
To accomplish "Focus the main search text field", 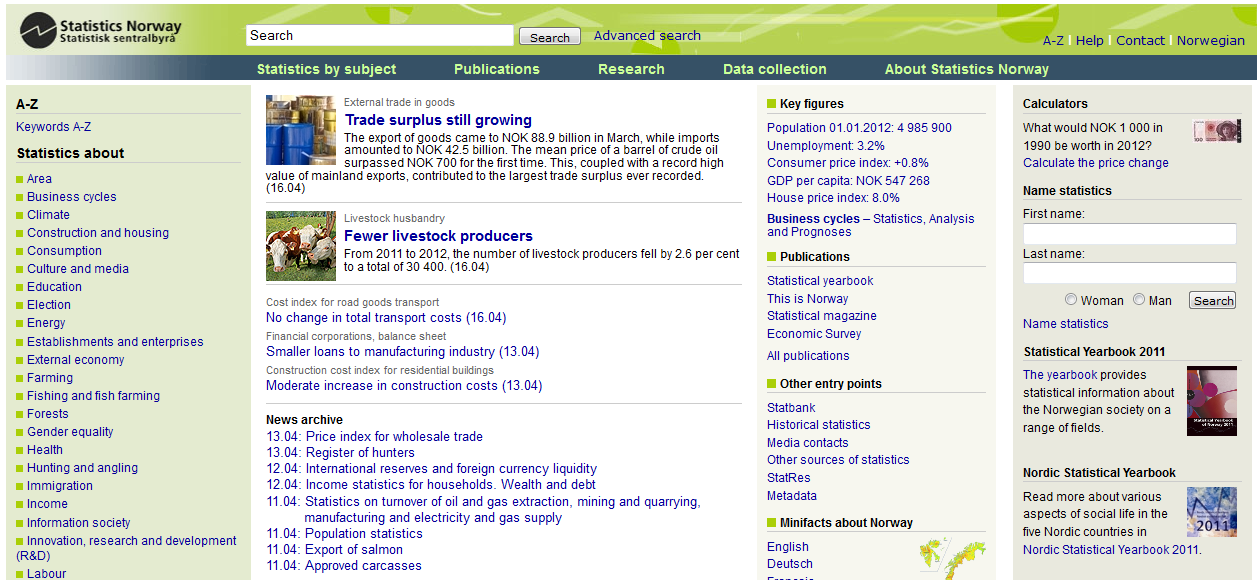I will click(380, 36).
